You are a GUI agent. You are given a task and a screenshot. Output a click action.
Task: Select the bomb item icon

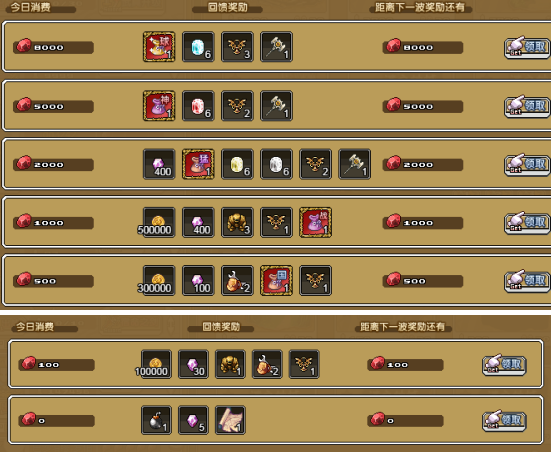pyautogui.click(x=156, y=420)
